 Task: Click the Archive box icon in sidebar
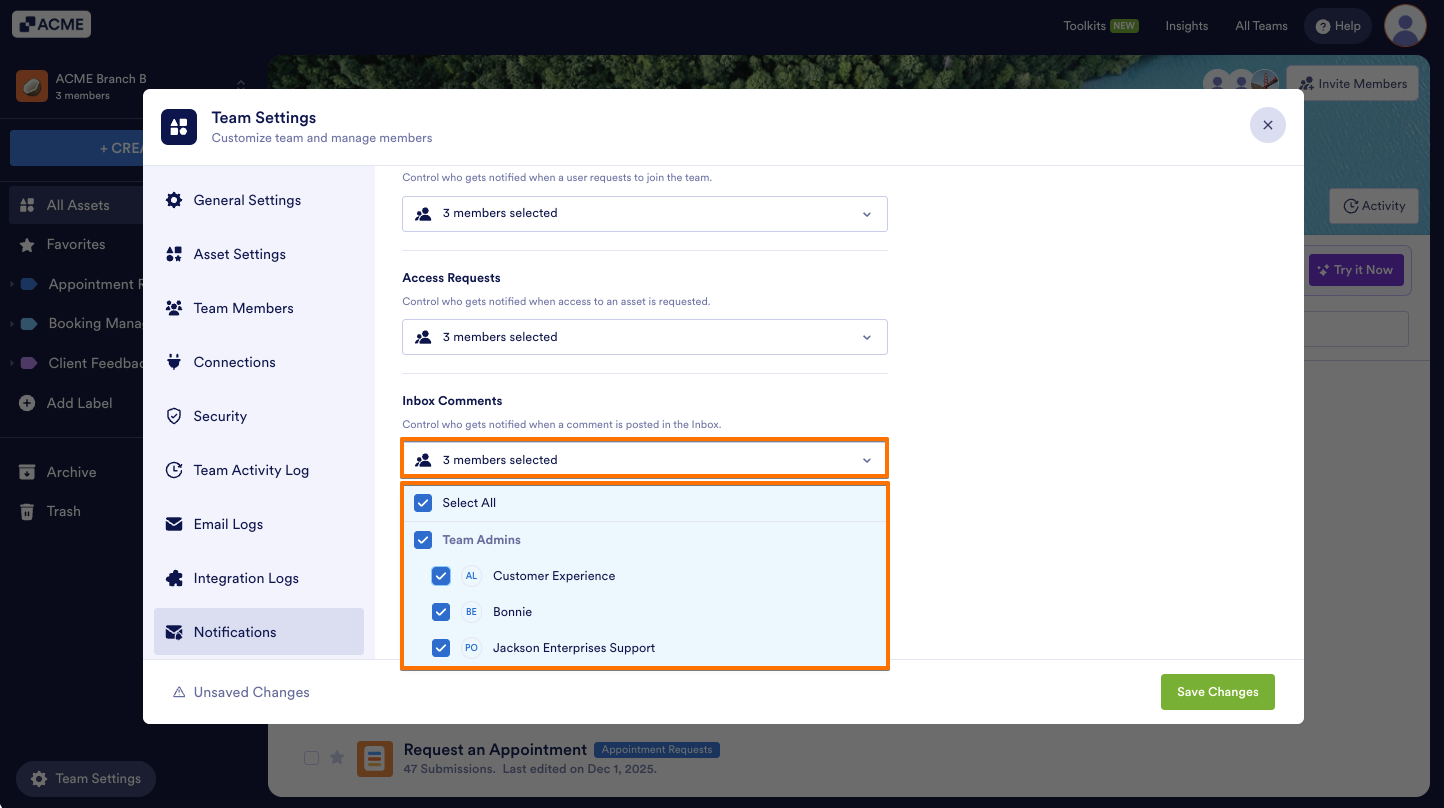pyautogui.click(x=28, y=472)
